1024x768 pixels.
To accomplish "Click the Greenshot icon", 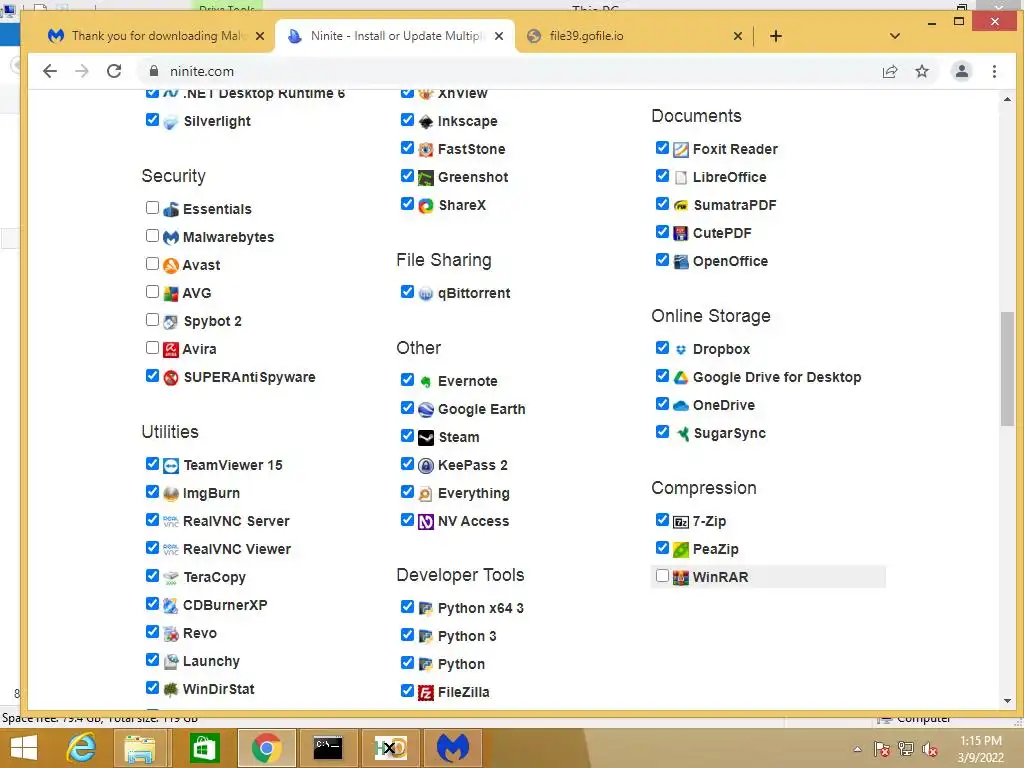I will 426,178.
